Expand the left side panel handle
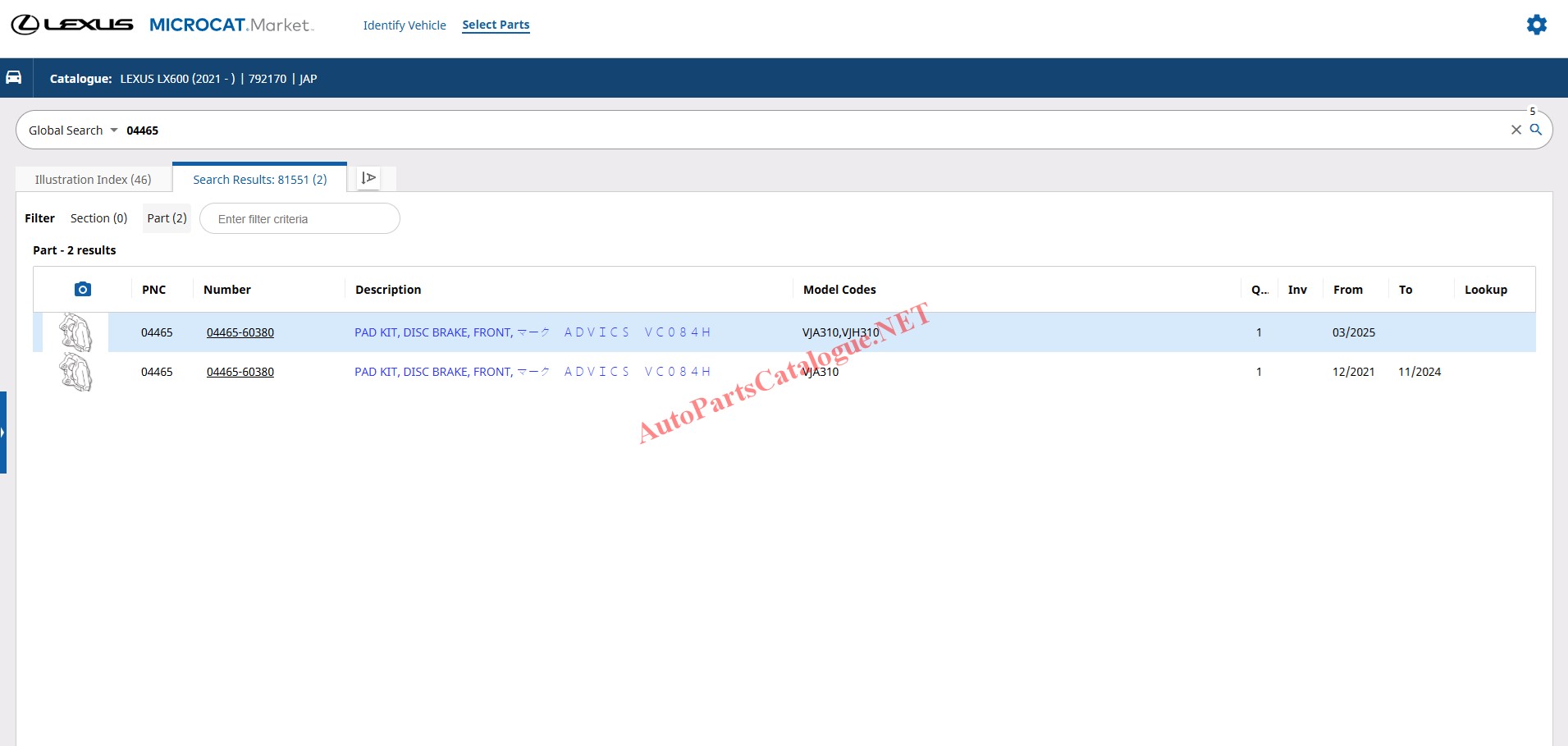This screenshot has height=746, width=1568. (x=3, y=432)
